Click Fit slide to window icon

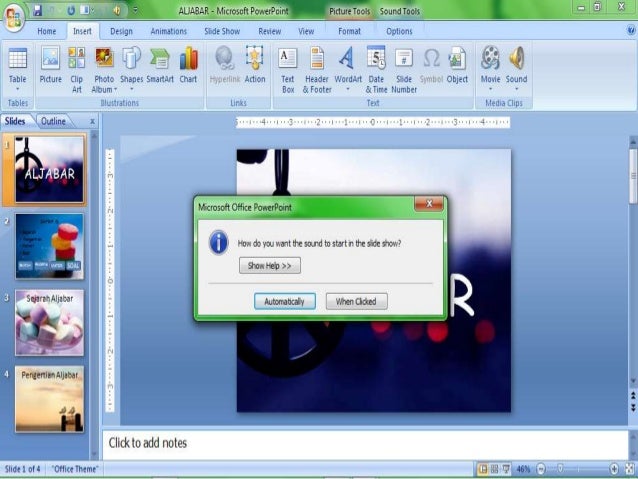[x=630, y=469]
